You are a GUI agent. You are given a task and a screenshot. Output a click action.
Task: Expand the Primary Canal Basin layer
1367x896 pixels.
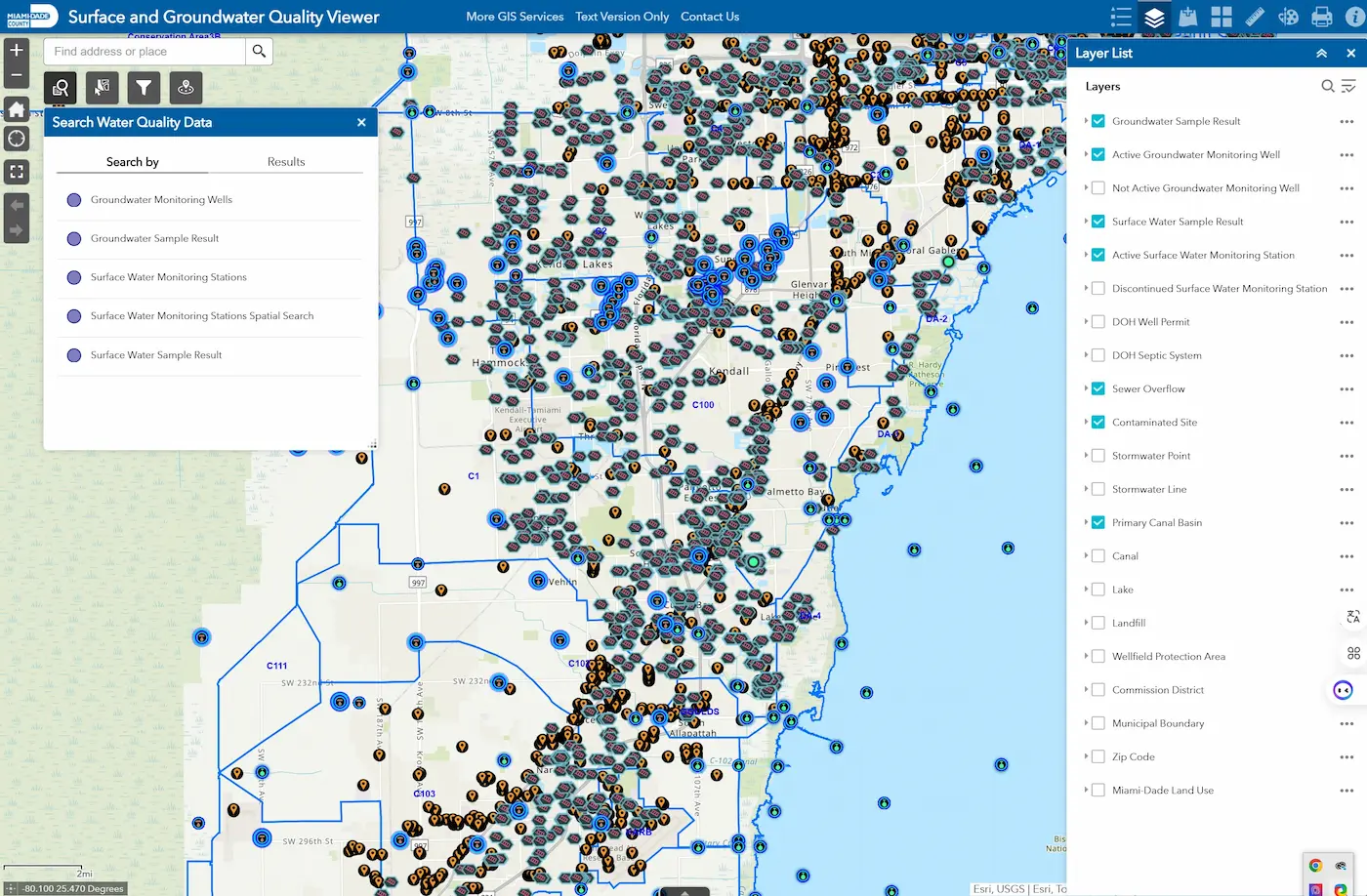1086,522
